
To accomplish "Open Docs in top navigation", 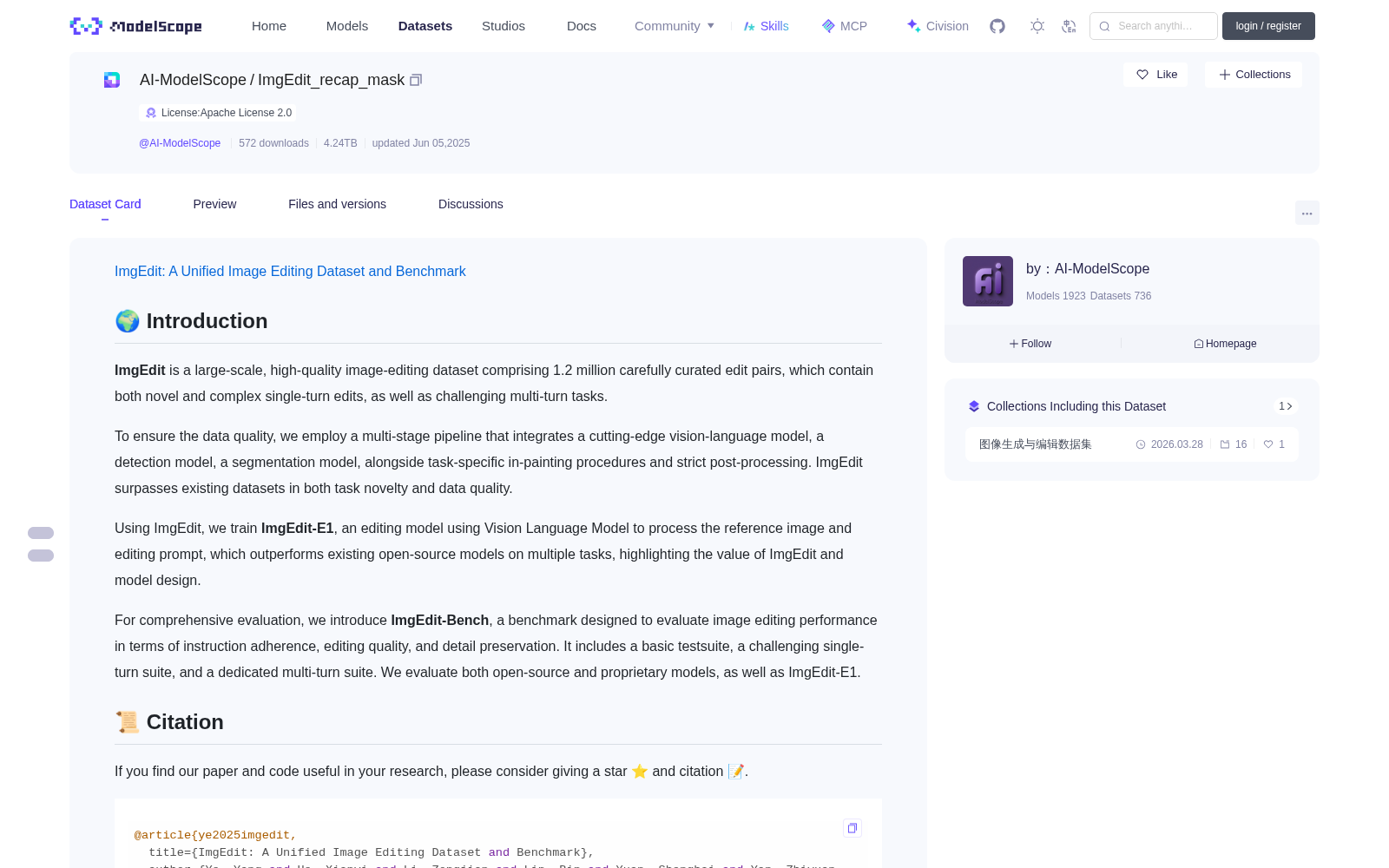I will click(x=582, y=26).
